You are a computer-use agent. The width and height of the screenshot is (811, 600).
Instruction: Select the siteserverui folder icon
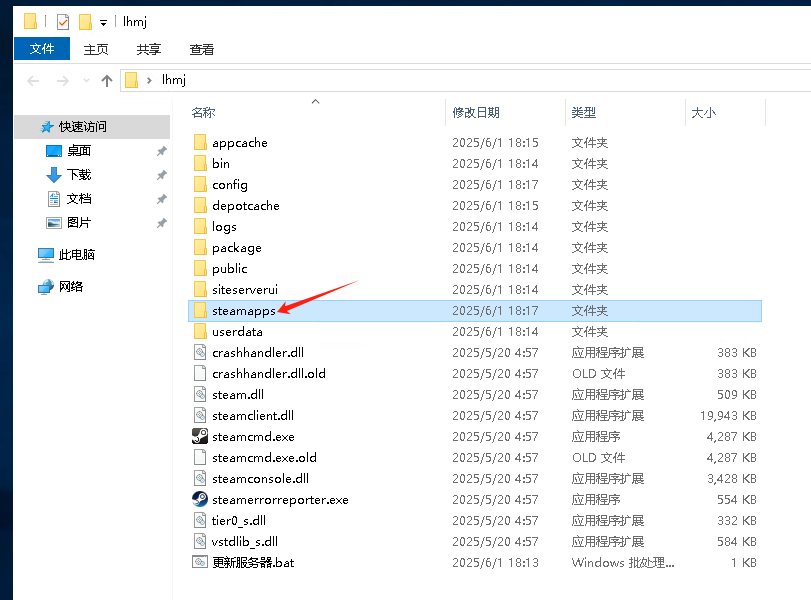pos(200,289)
